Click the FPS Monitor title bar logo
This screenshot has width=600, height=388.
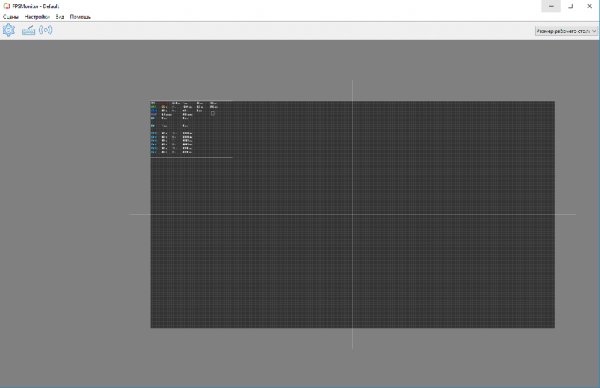click(x=6, y=6)
